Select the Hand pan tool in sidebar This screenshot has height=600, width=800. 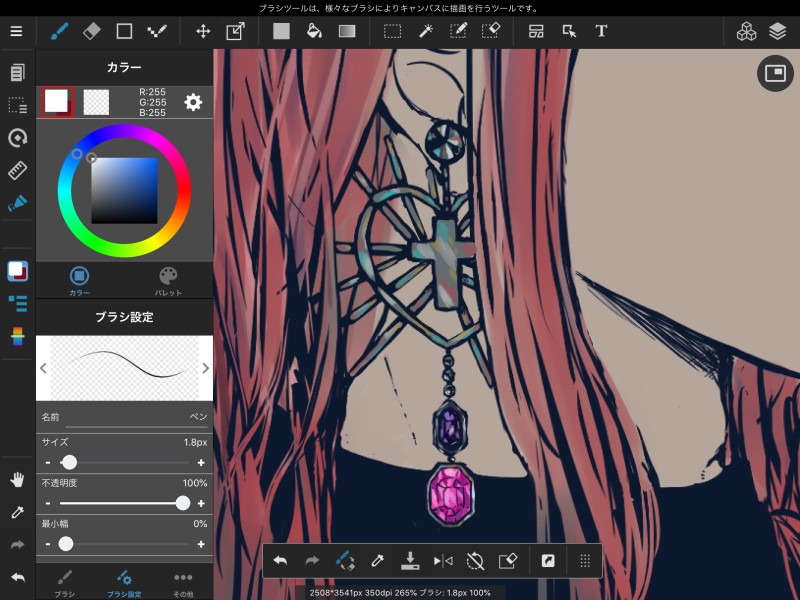pos(17,480)
